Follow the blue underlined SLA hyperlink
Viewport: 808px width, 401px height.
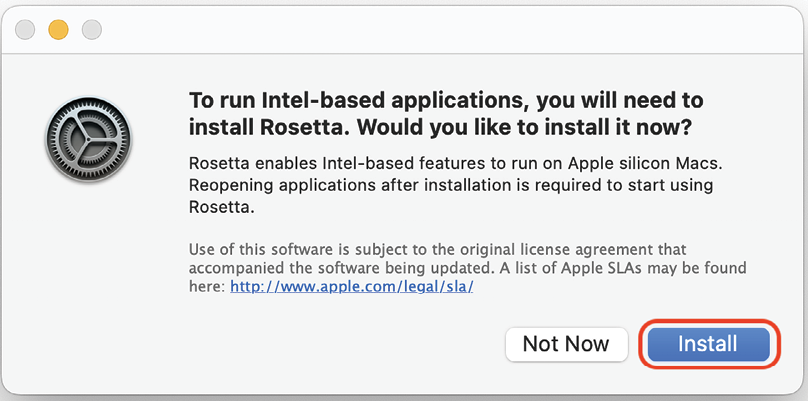(x=351, y=287)
